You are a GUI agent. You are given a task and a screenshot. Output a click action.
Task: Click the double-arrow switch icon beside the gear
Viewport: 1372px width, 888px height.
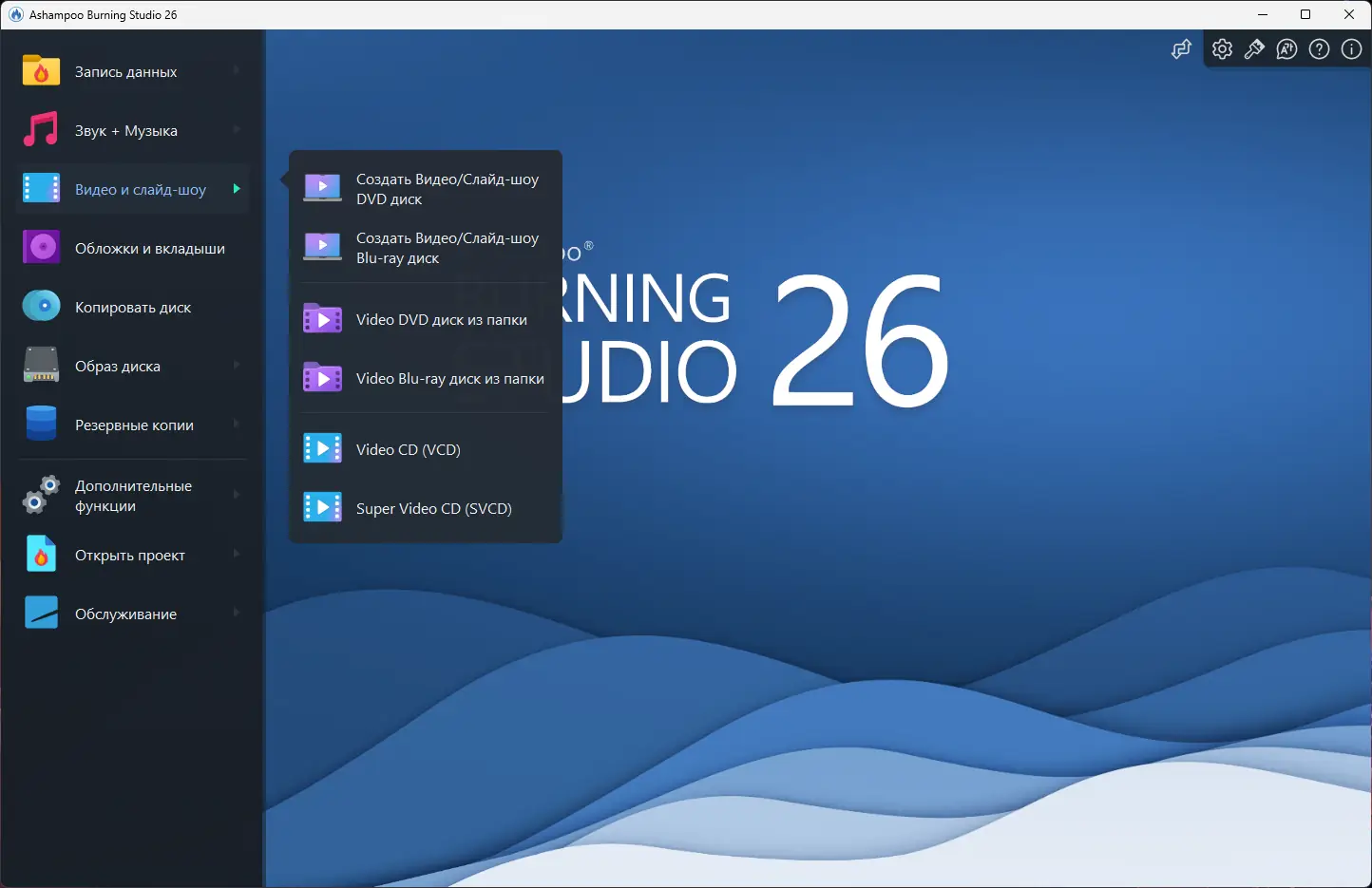(1181, 49)
